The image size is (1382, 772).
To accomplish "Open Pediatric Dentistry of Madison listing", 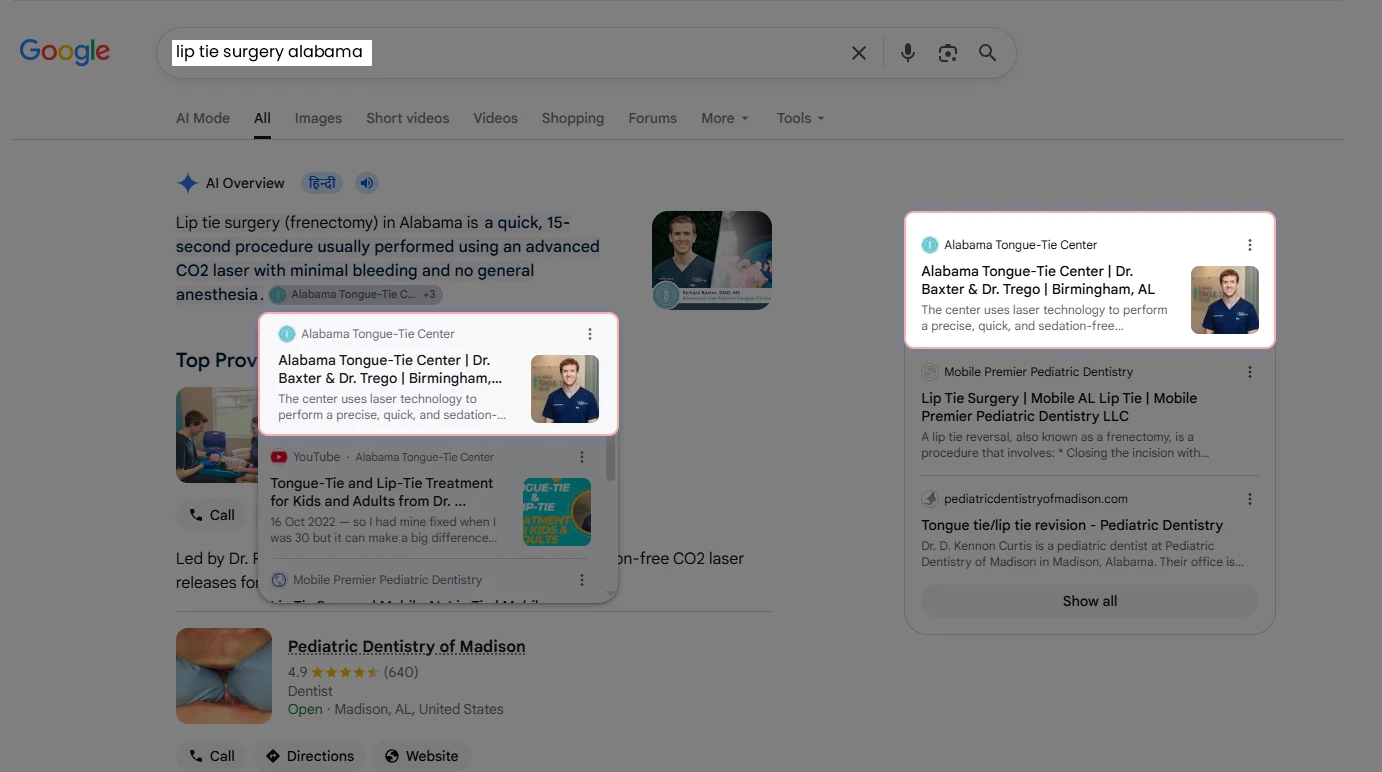I will (x=406, y=647).
